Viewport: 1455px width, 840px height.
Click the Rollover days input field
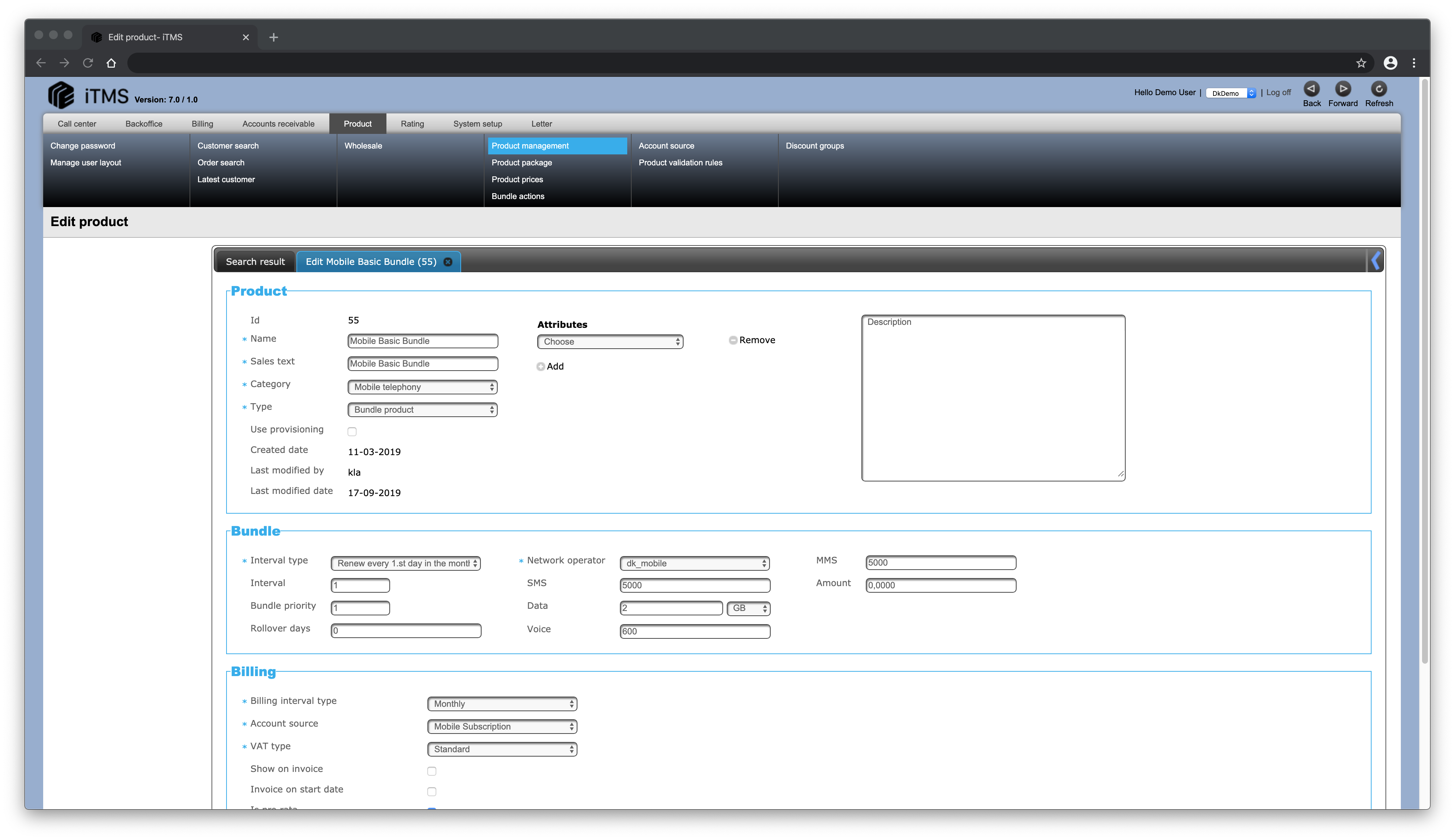click(405, 631)
